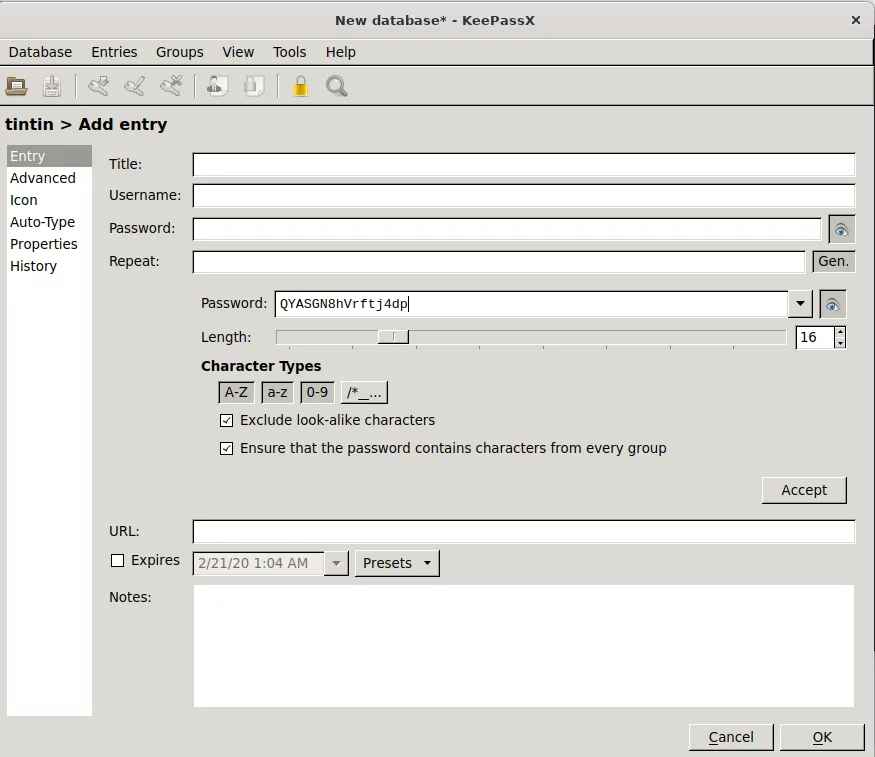
Task: Click the Copy username toolbar icon
Action: (217, 86)
